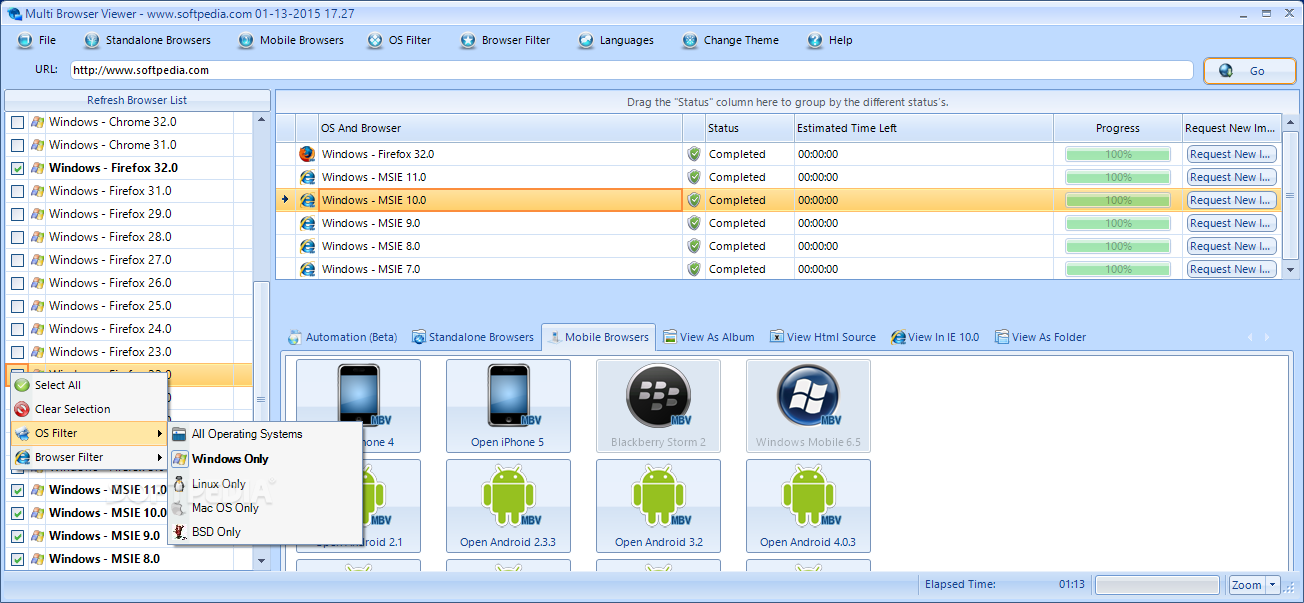Click the Mac OS Only icon
Screen dimensions: 1304x603
[179, 508]
